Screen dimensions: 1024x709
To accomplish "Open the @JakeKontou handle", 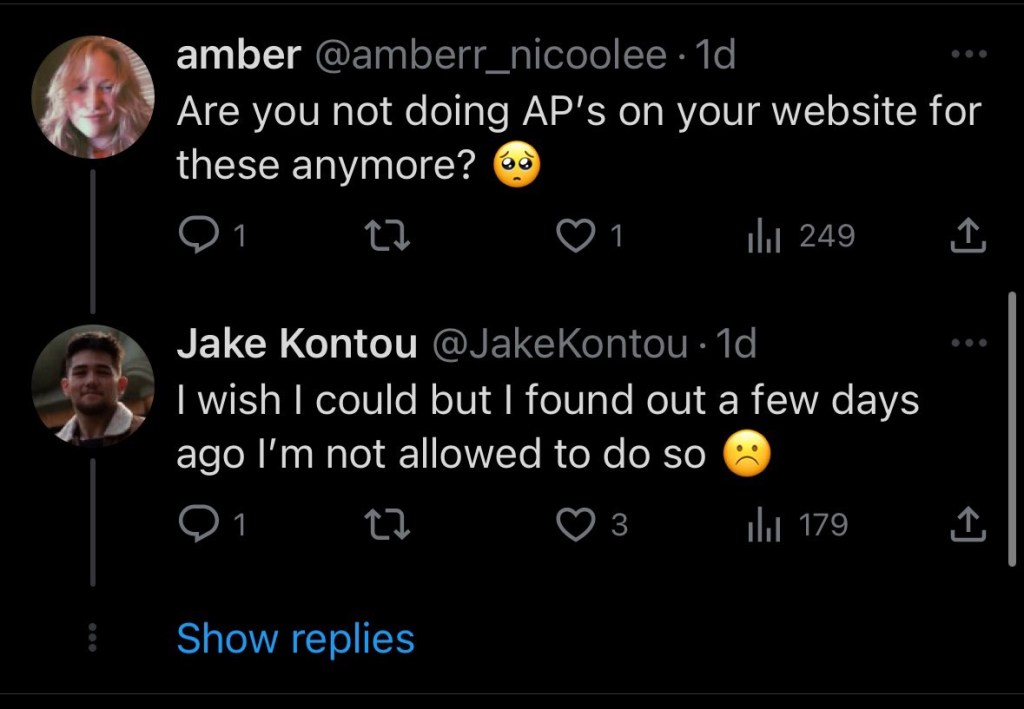I will [559, 345].
